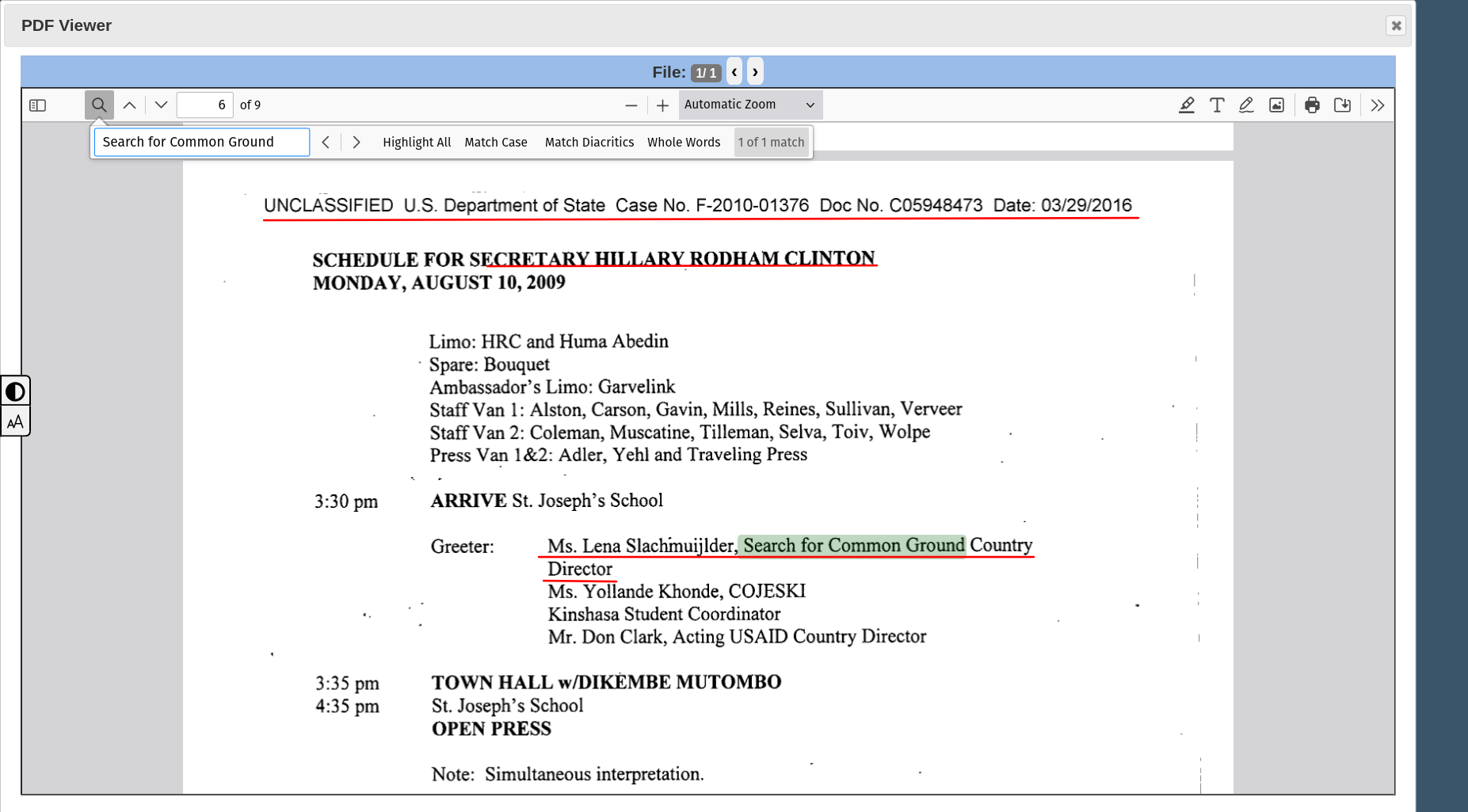The width and height of the screenshot is (1468, 812).
Task: Click the zoom out minus button
Action: pos(631,105)
